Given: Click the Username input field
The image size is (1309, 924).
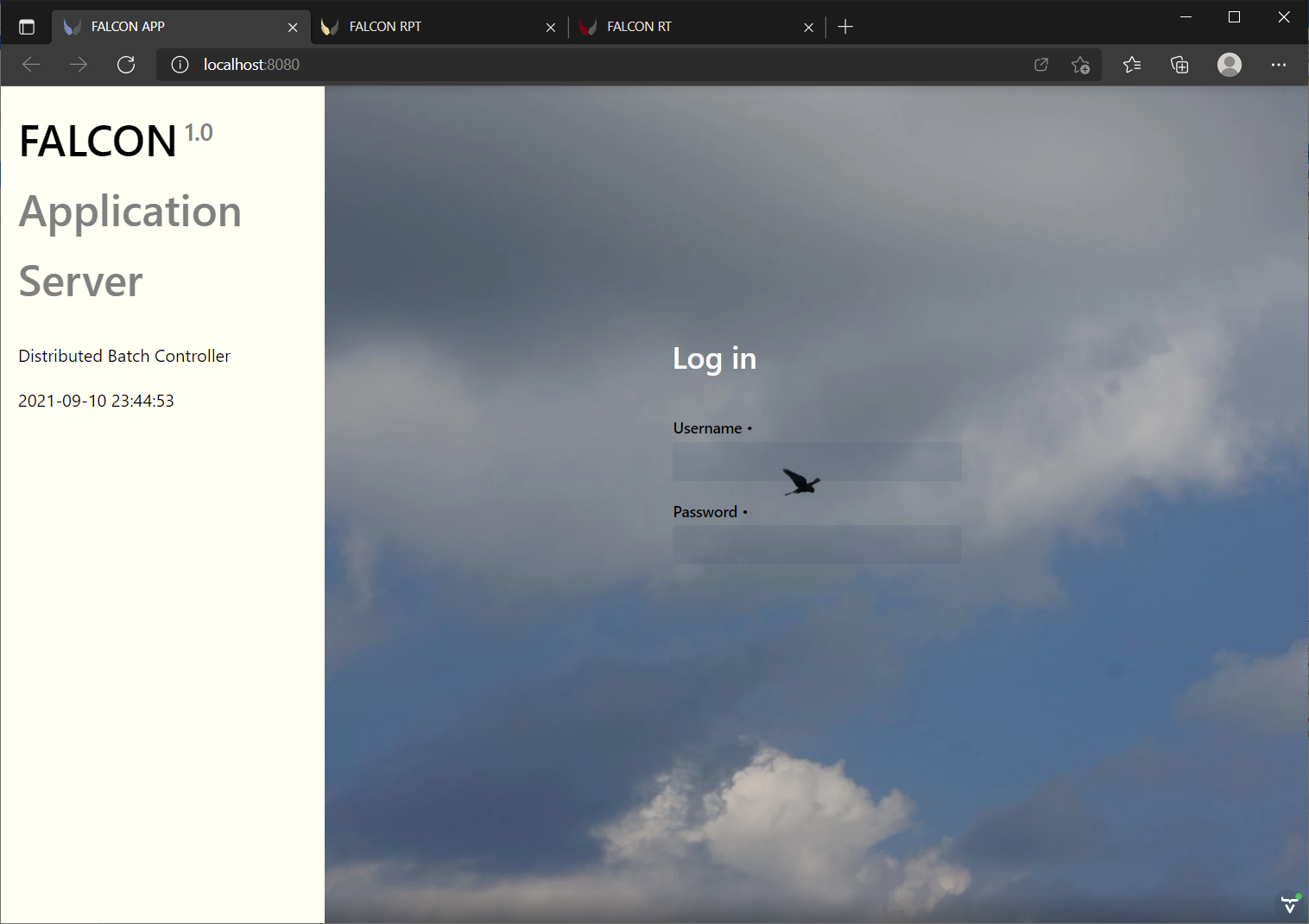Looking at the screenshot, I should 817,461.
